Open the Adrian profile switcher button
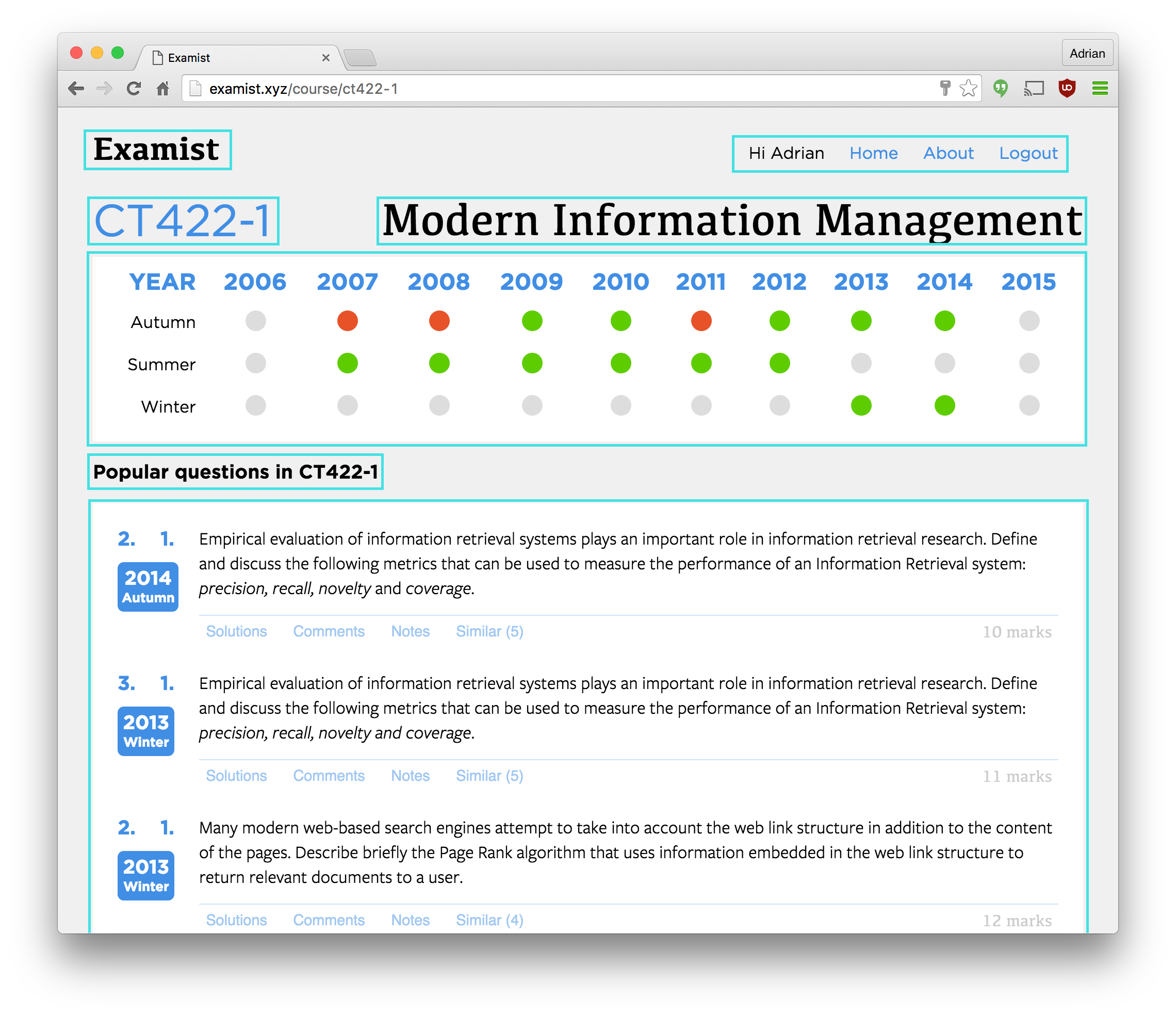 (x=1087, y=53)
